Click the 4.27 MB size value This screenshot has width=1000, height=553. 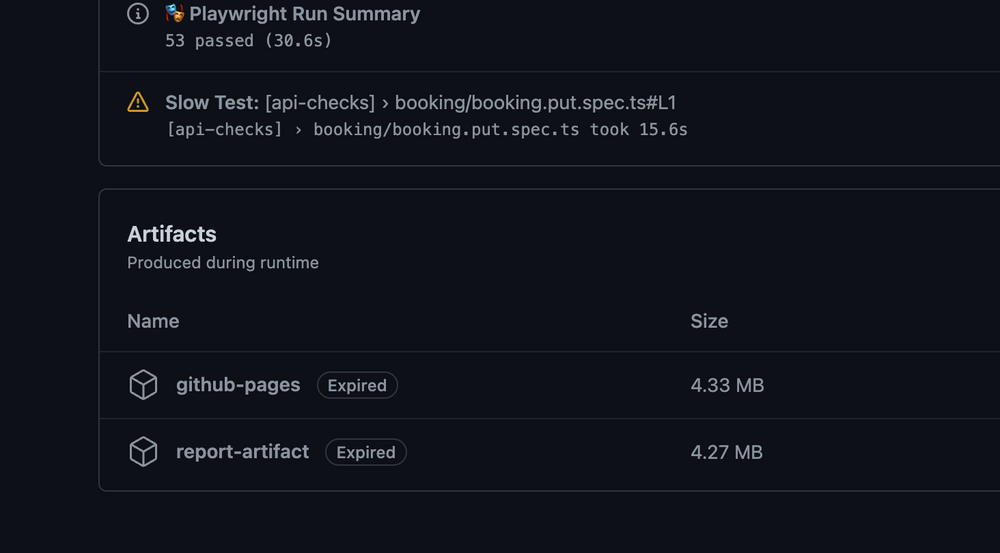coord(726,452)
